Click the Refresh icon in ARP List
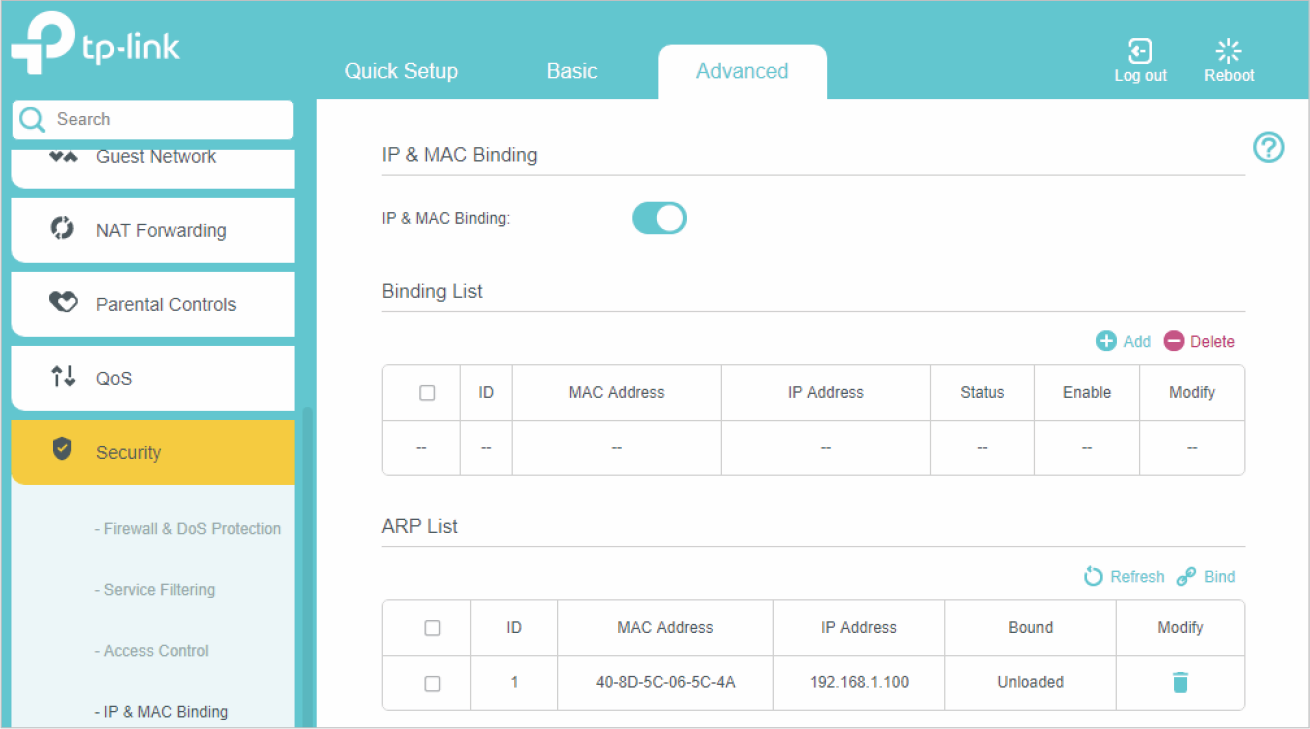The image size is (1310, 729). pos(1094,576)
